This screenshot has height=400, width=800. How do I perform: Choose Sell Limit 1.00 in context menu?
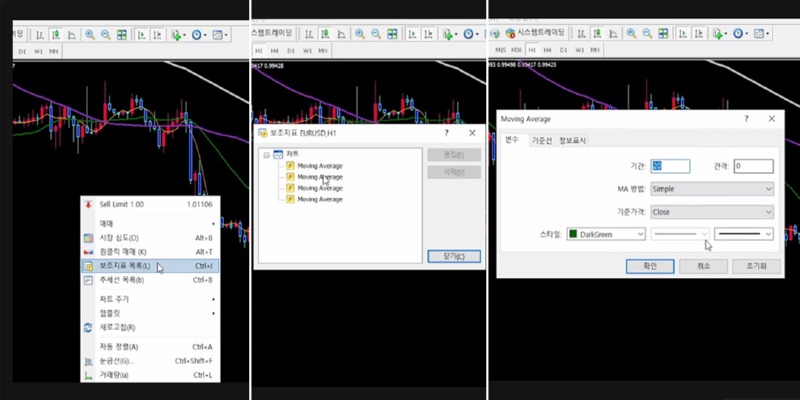pos(151,205)
